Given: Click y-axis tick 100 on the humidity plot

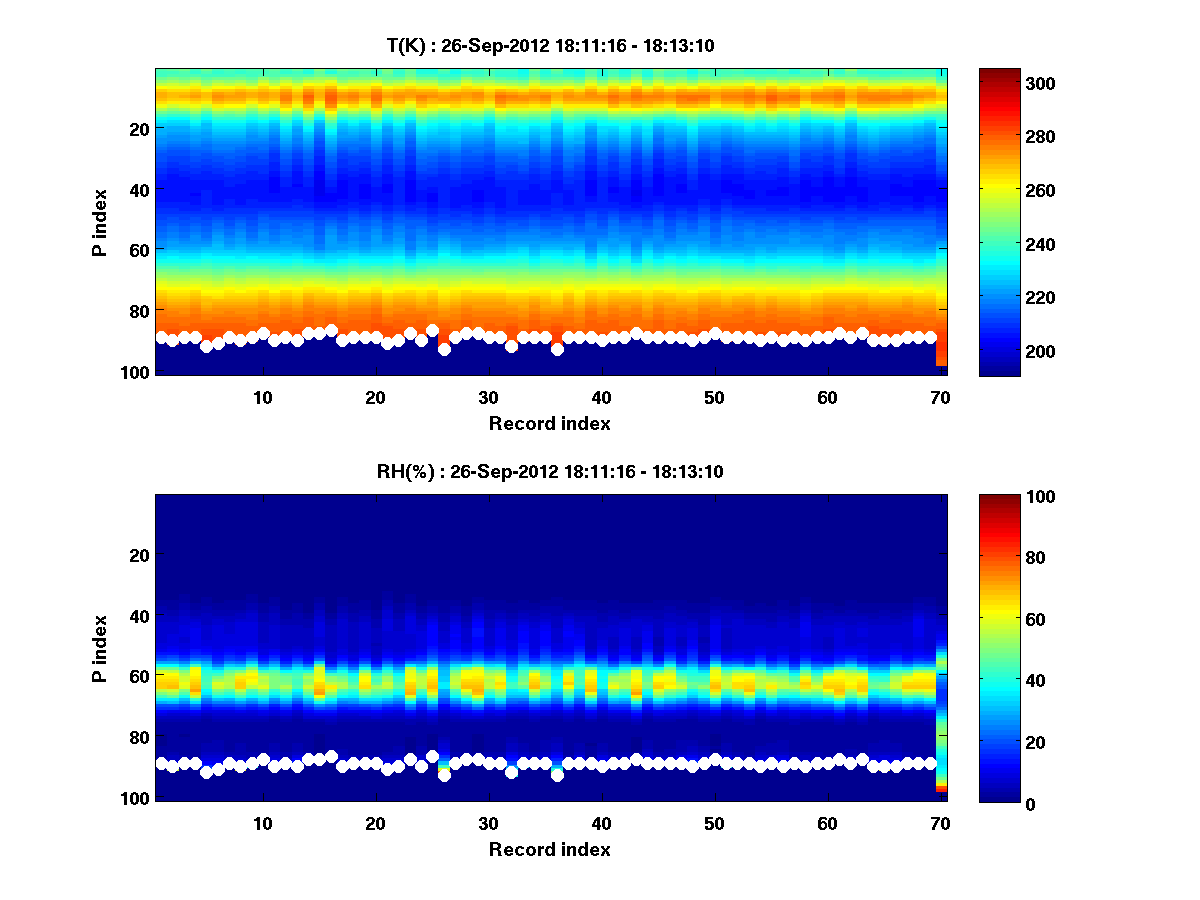Looking at the screenshot, I should pyautogui.click(x=137, y=797).
